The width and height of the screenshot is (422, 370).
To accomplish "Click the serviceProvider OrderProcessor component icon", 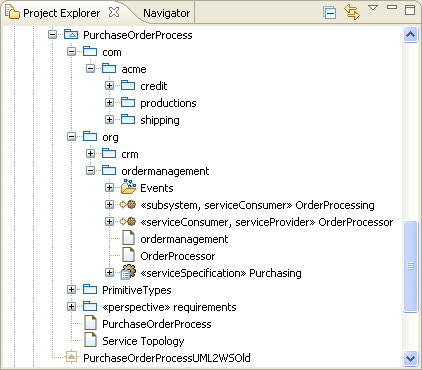I will [x=128, y=221].
